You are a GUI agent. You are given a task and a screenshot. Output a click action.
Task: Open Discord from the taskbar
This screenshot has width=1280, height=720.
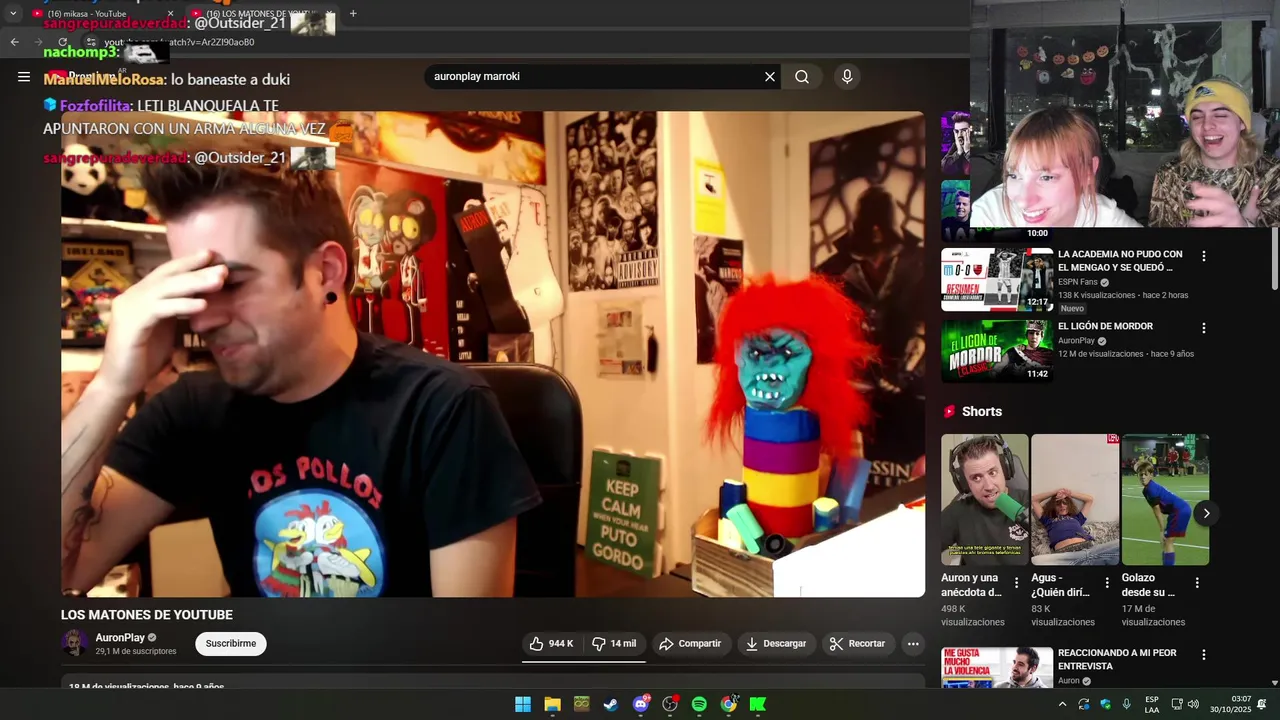pos(640,704)
